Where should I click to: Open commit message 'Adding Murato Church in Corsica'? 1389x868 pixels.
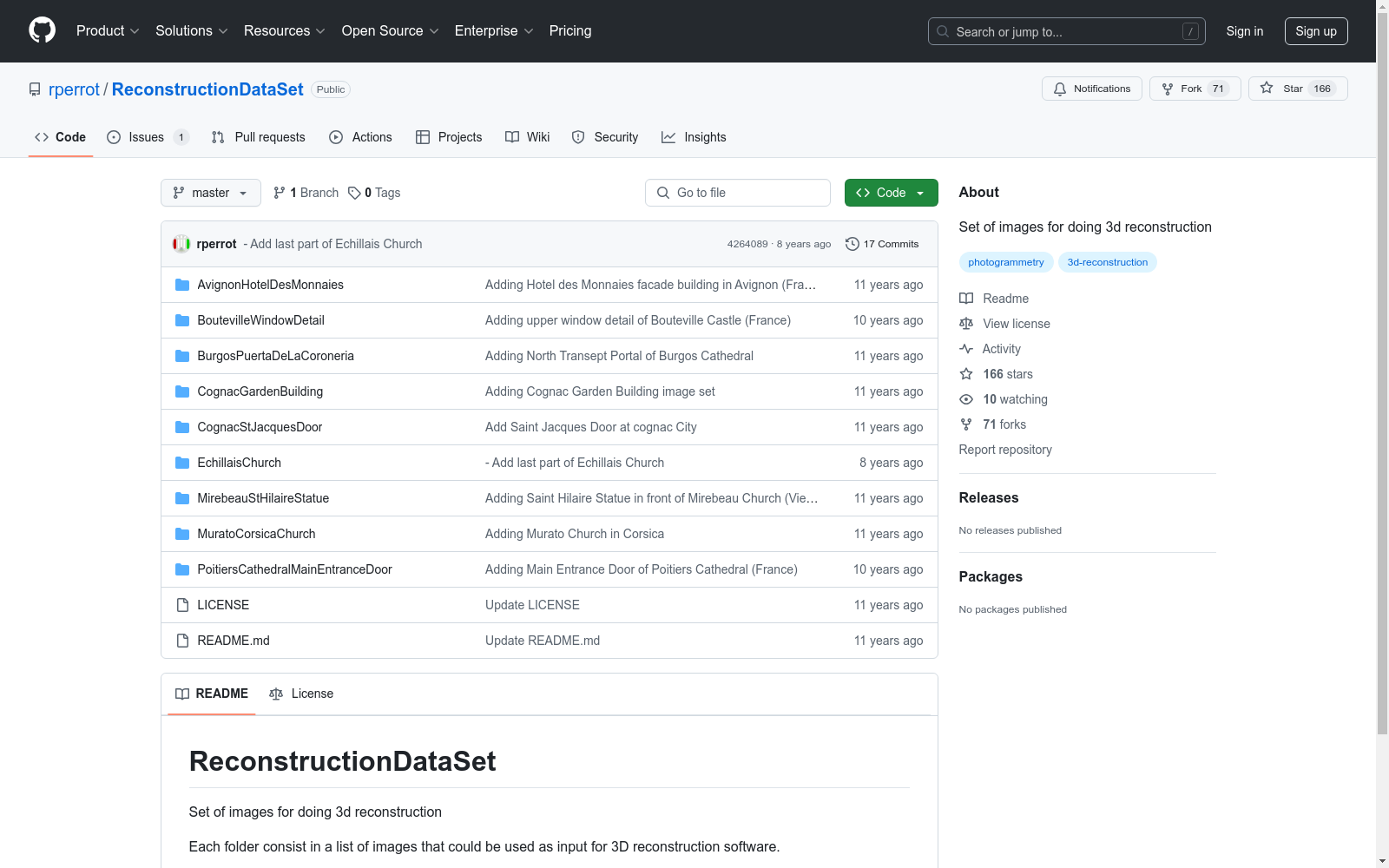pyautogui.click(x=575, y=534)
